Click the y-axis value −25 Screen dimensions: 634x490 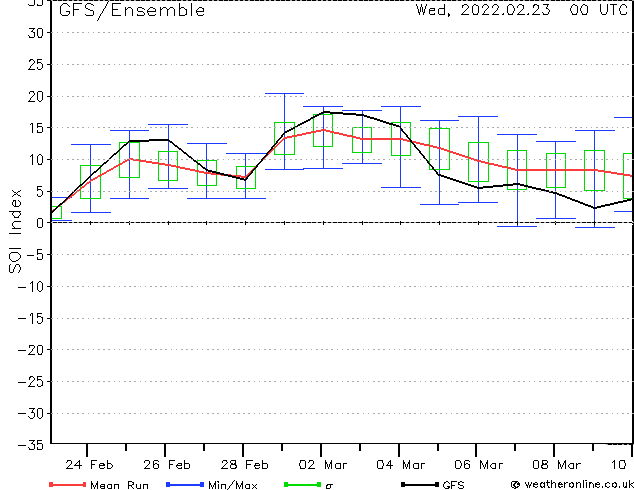coord(31,382)
